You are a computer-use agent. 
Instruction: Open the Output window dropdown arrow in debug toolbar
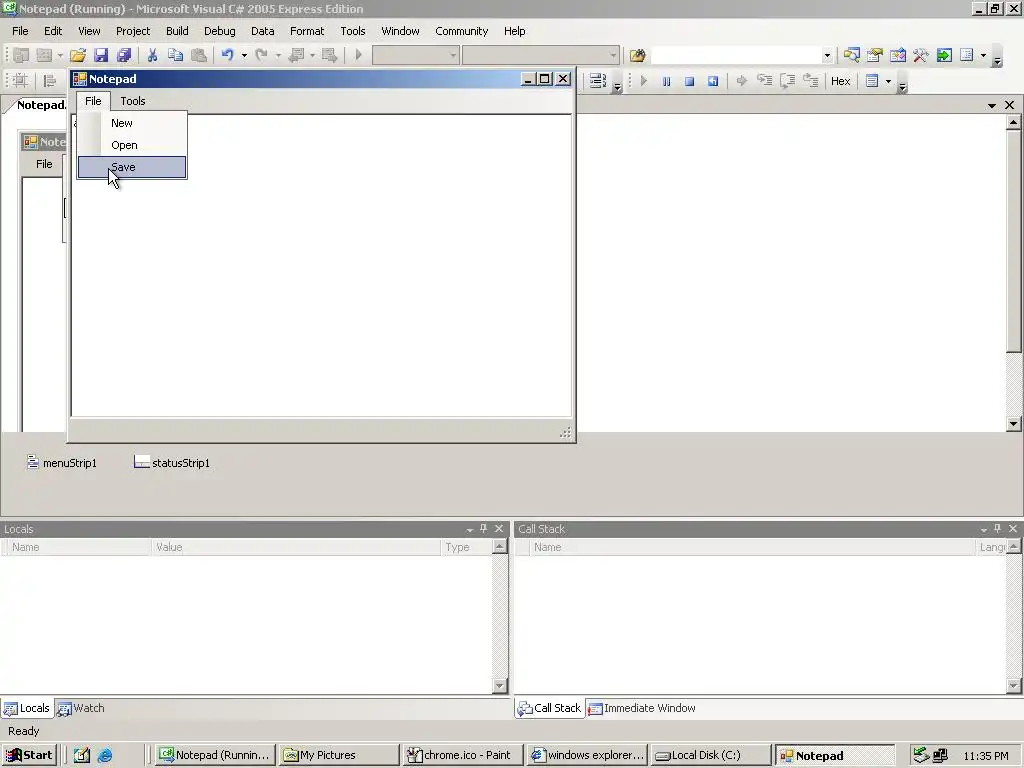coord(888,81)
